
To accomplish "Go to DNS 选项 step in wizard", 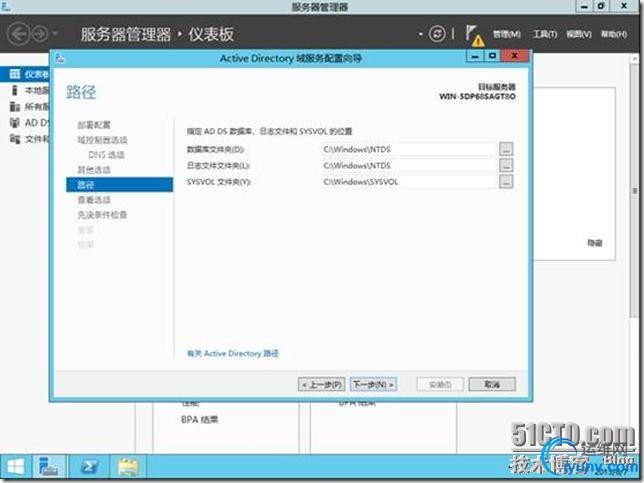I will pyautogui.click(x=106, y=155).
